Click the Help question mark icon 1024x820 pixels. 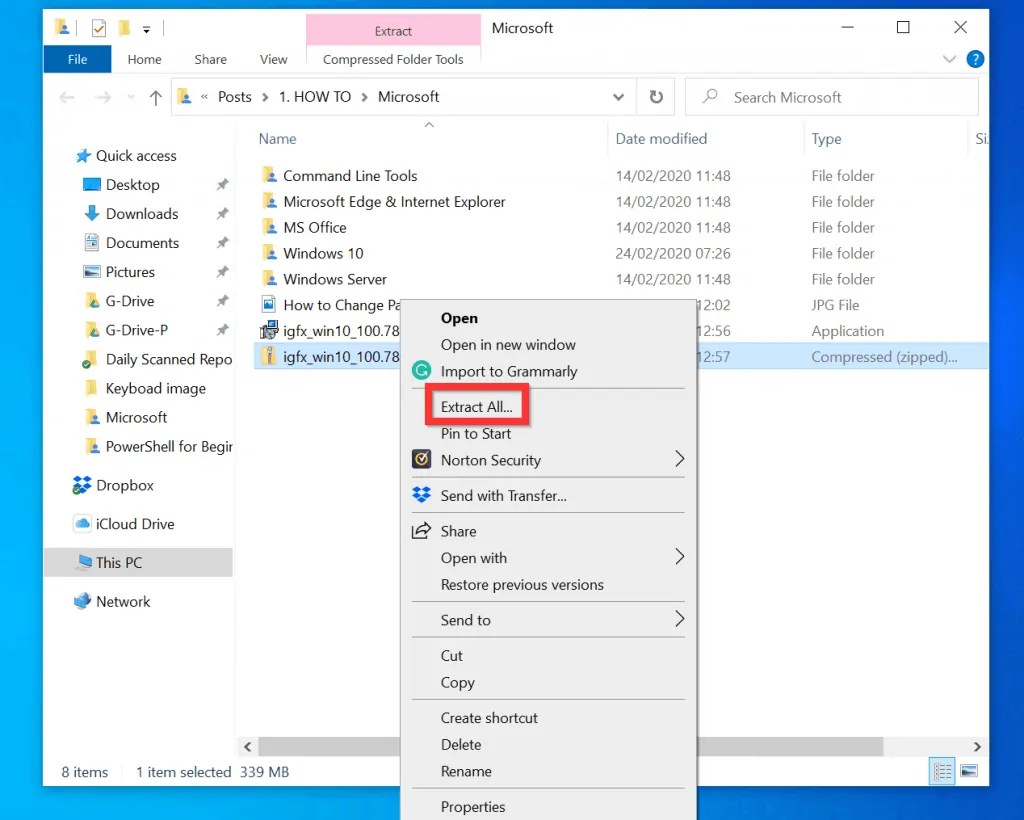pos(974,59)
